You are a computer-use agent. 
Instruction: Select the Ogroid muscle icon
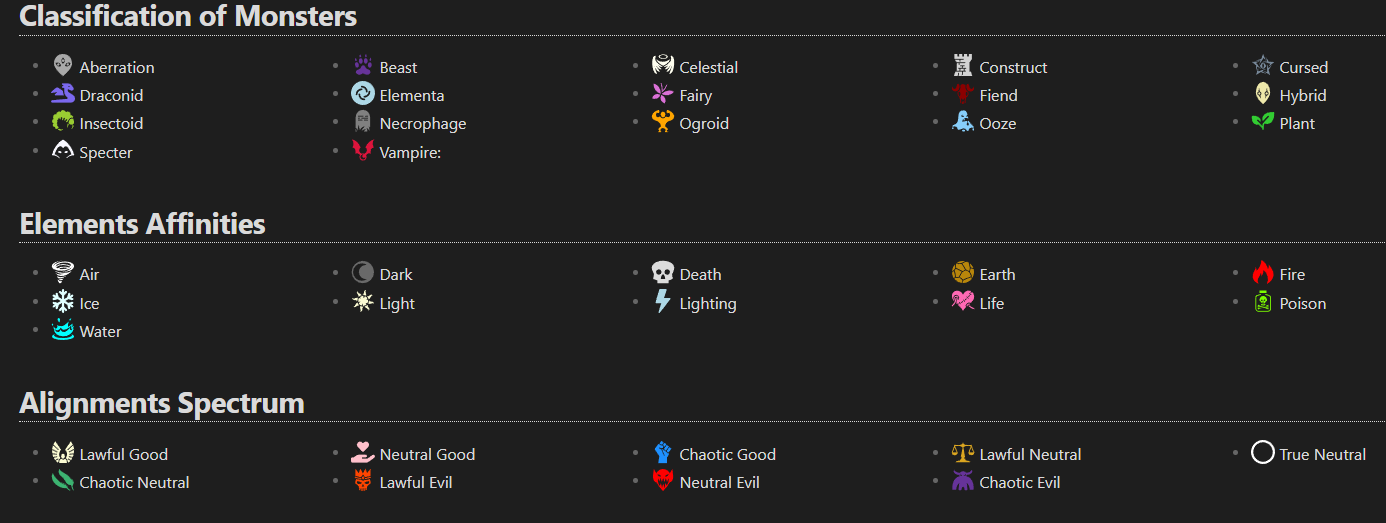663,122
